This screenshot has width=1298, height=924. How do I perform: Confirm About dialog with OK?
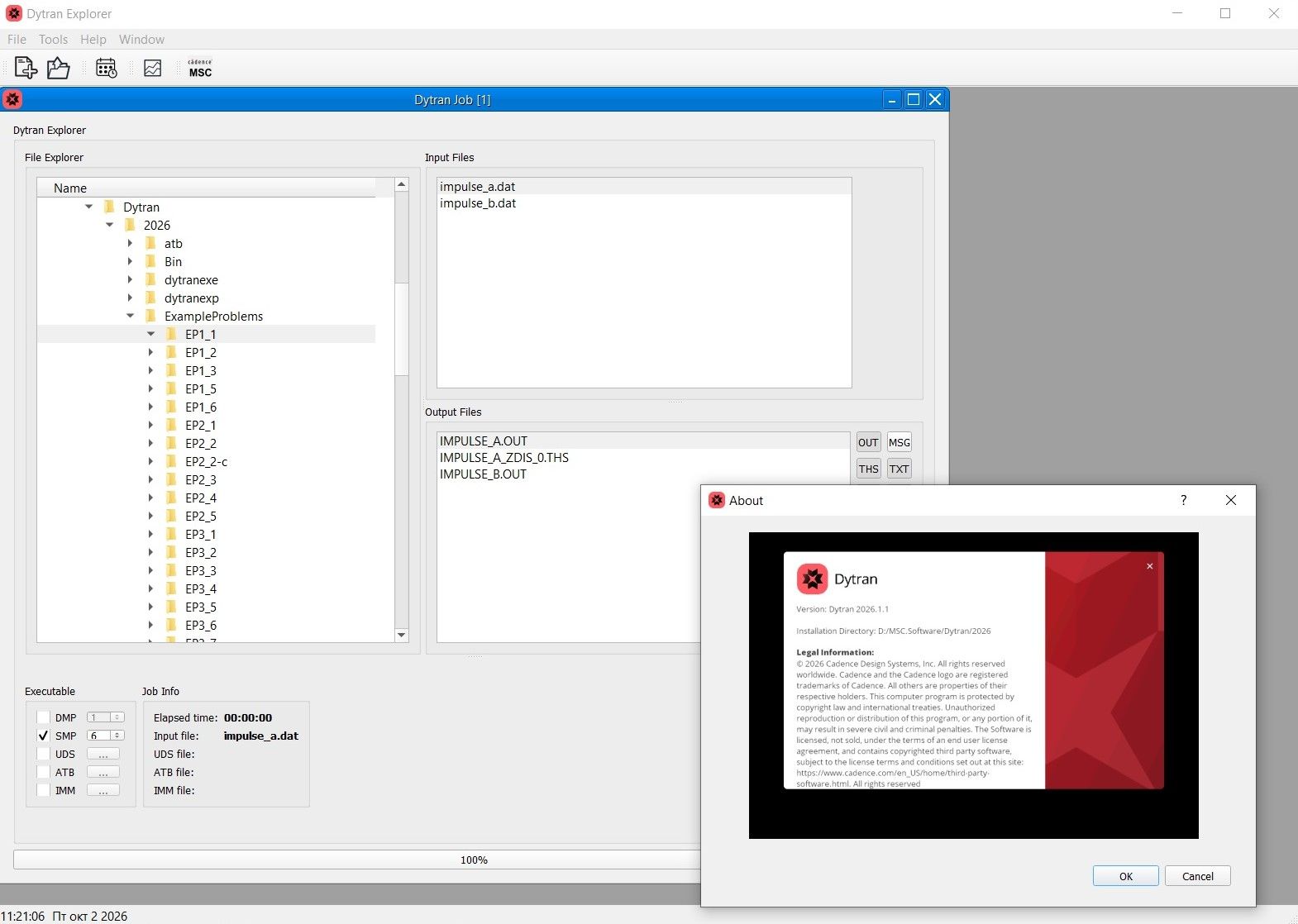coord(1125,876)
